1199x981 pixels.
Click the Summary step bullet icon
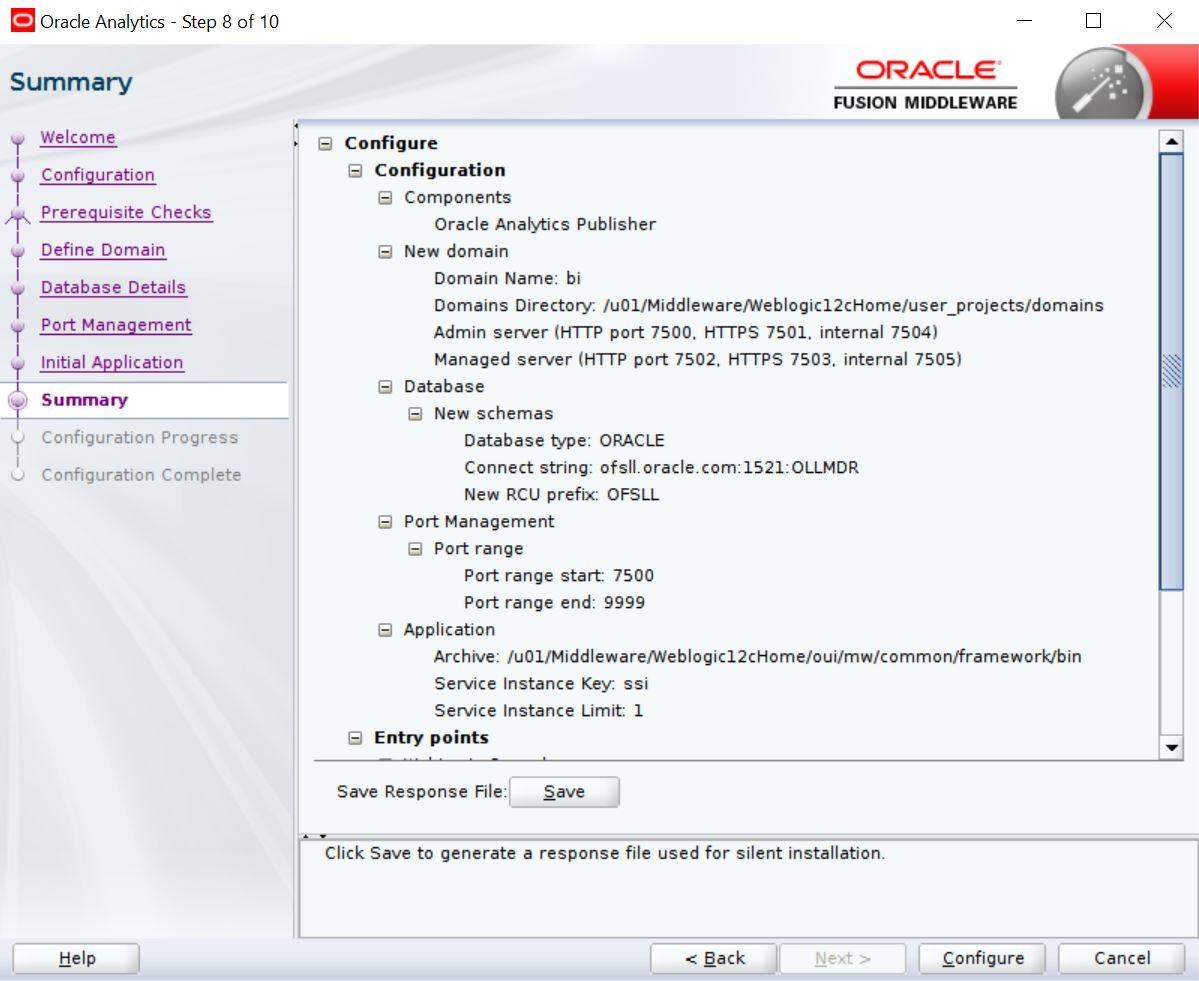[18, 400]
